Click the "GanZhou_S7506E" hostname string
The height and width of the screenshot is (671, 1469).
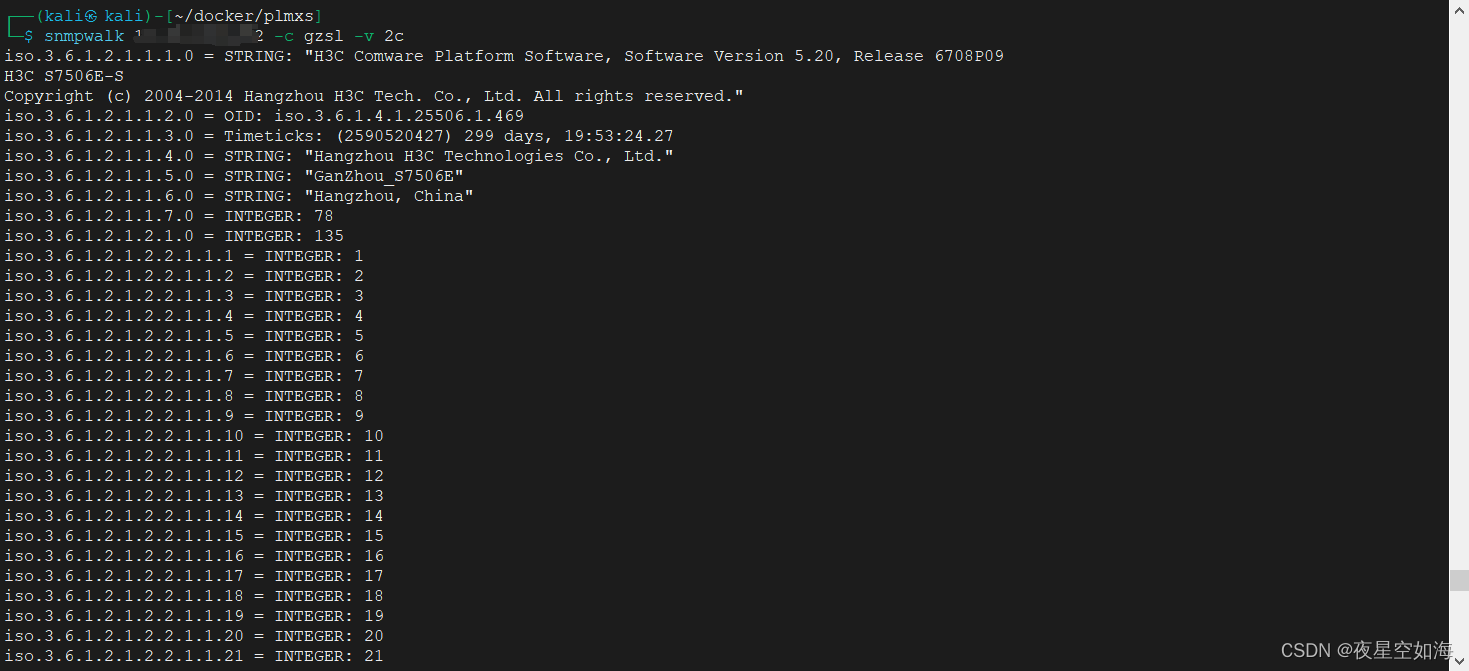[x=388, y=176]
